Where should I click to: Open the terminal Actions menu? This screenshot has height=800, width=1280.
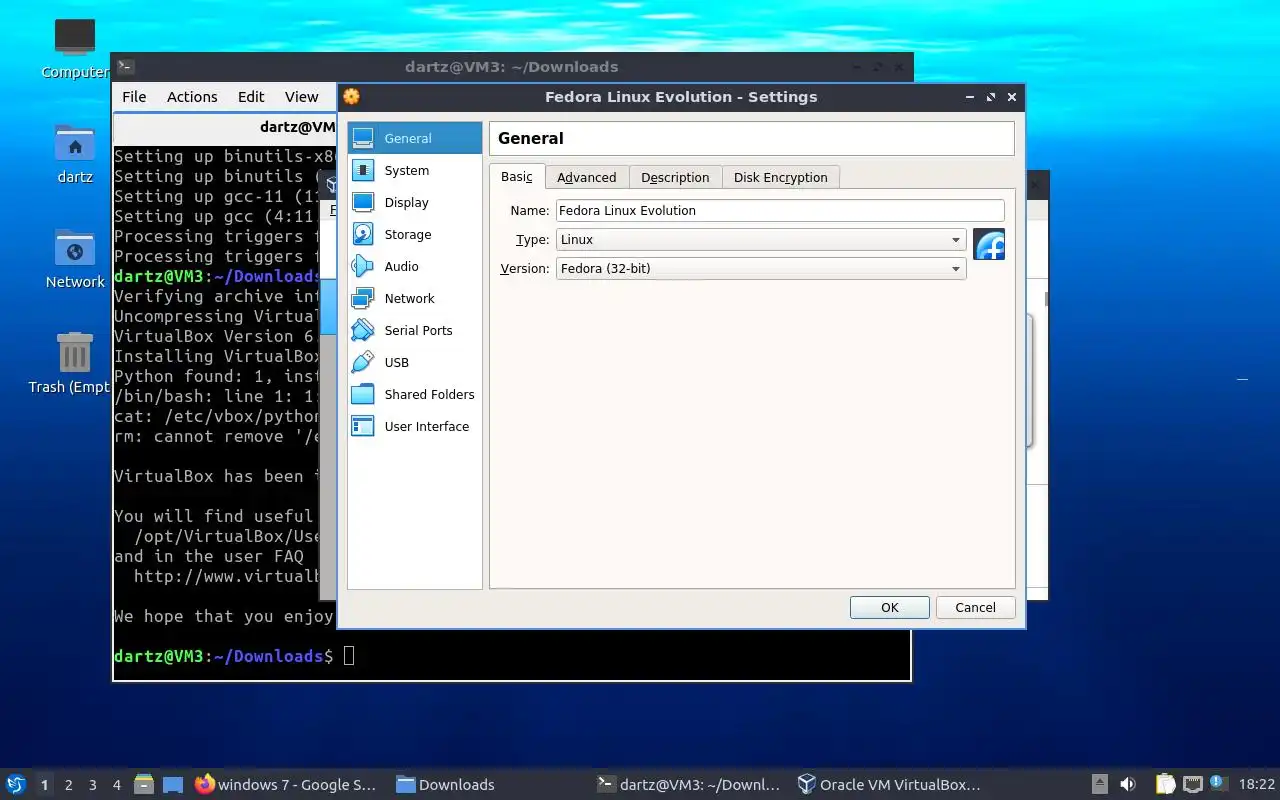pos(192,97)
